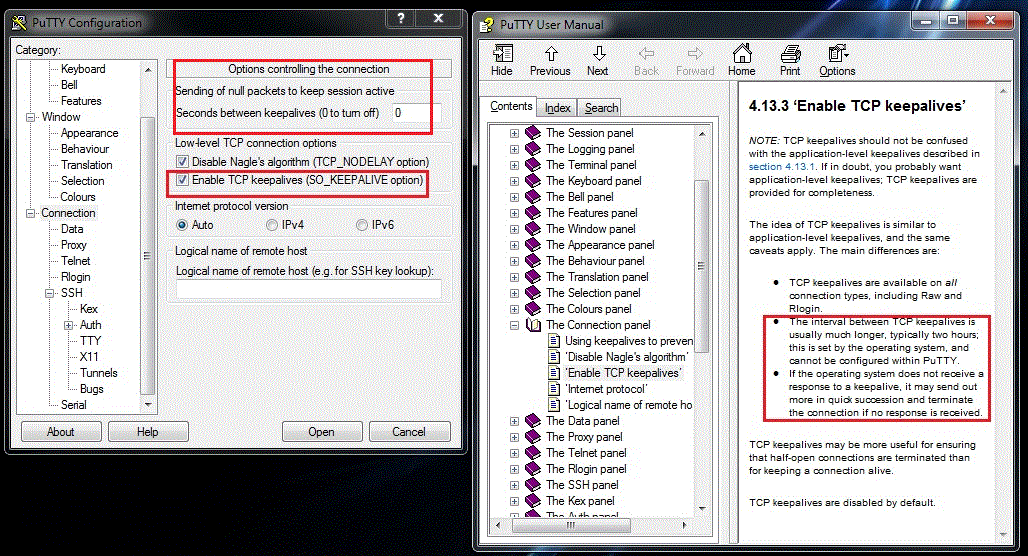Select IPv4 protocol radio button
The width and height of the screenshot is (1028, 556).
[271, 225]
